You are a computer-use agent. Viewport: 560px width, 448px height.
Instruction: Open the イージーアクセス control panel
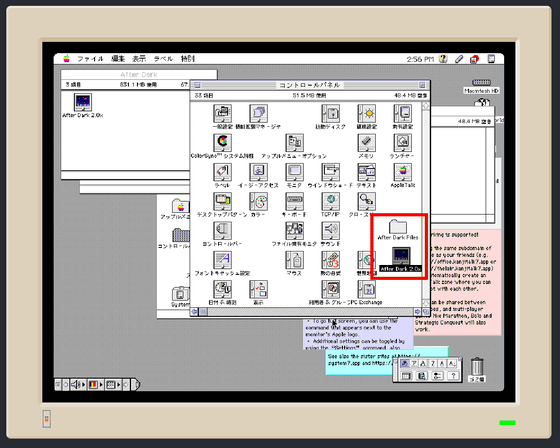[258, 172]
